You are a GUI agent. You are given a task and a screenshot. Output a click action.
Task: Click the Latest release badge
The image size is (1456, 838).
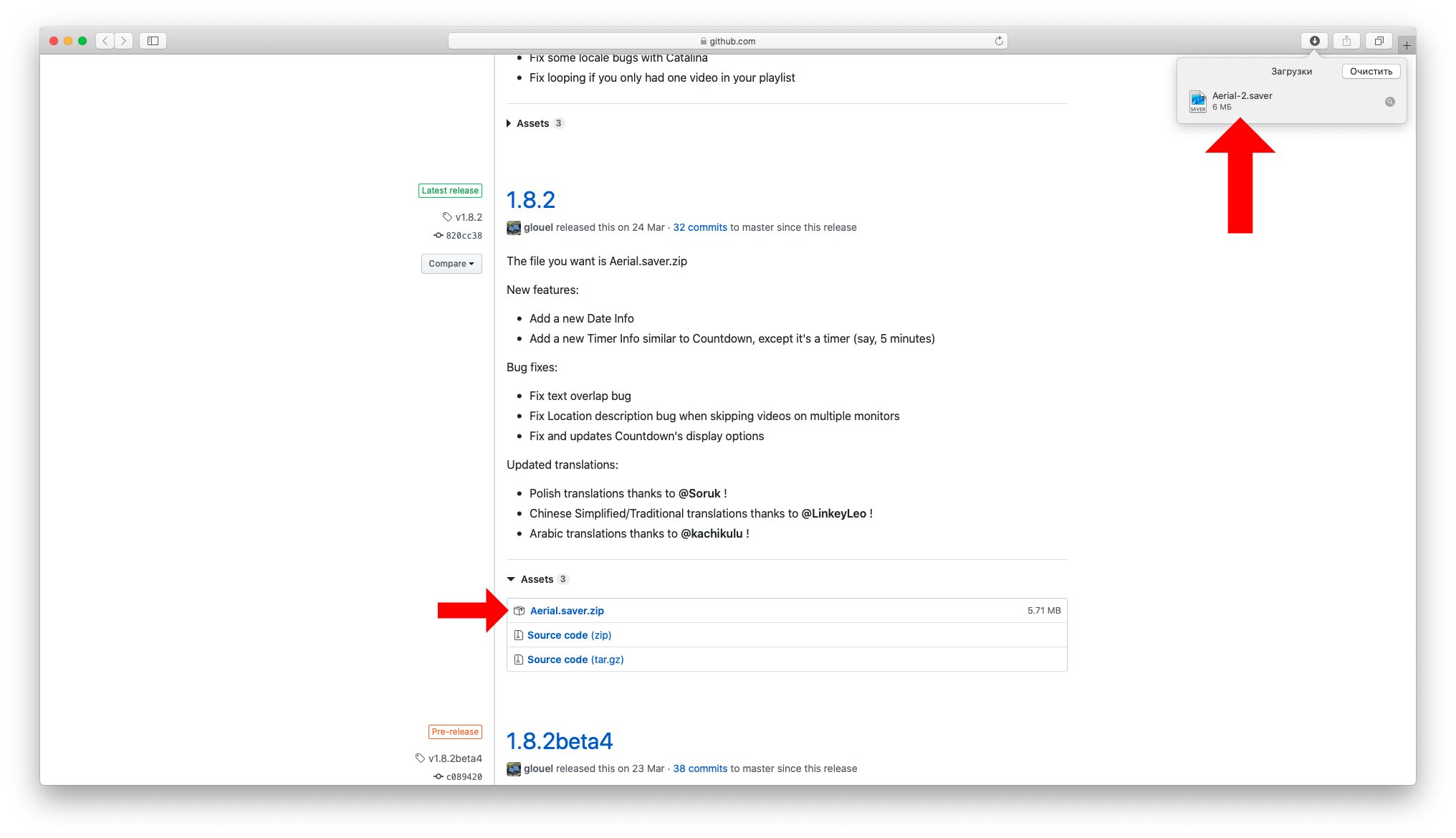[450, 191]
